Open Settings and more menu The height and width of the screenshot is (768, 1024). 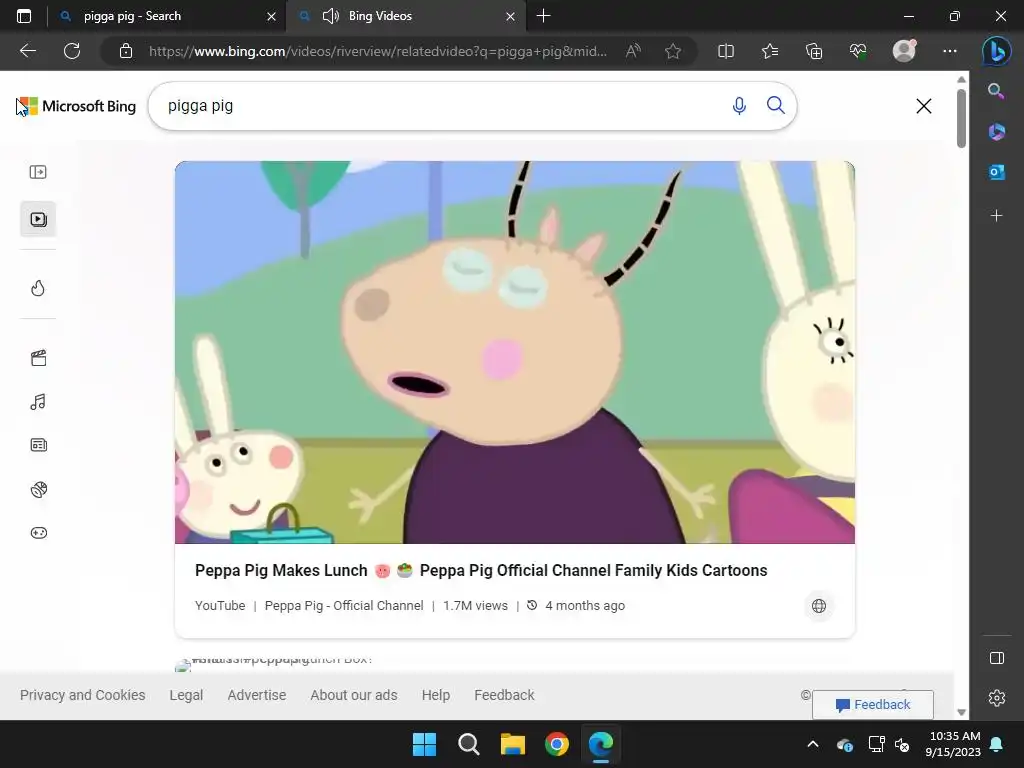click(950, 51)
